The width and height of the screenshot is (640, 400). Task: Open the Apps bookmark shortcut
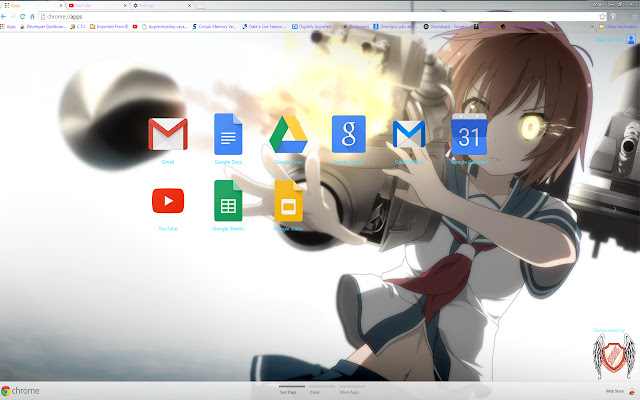click(8, 27)
